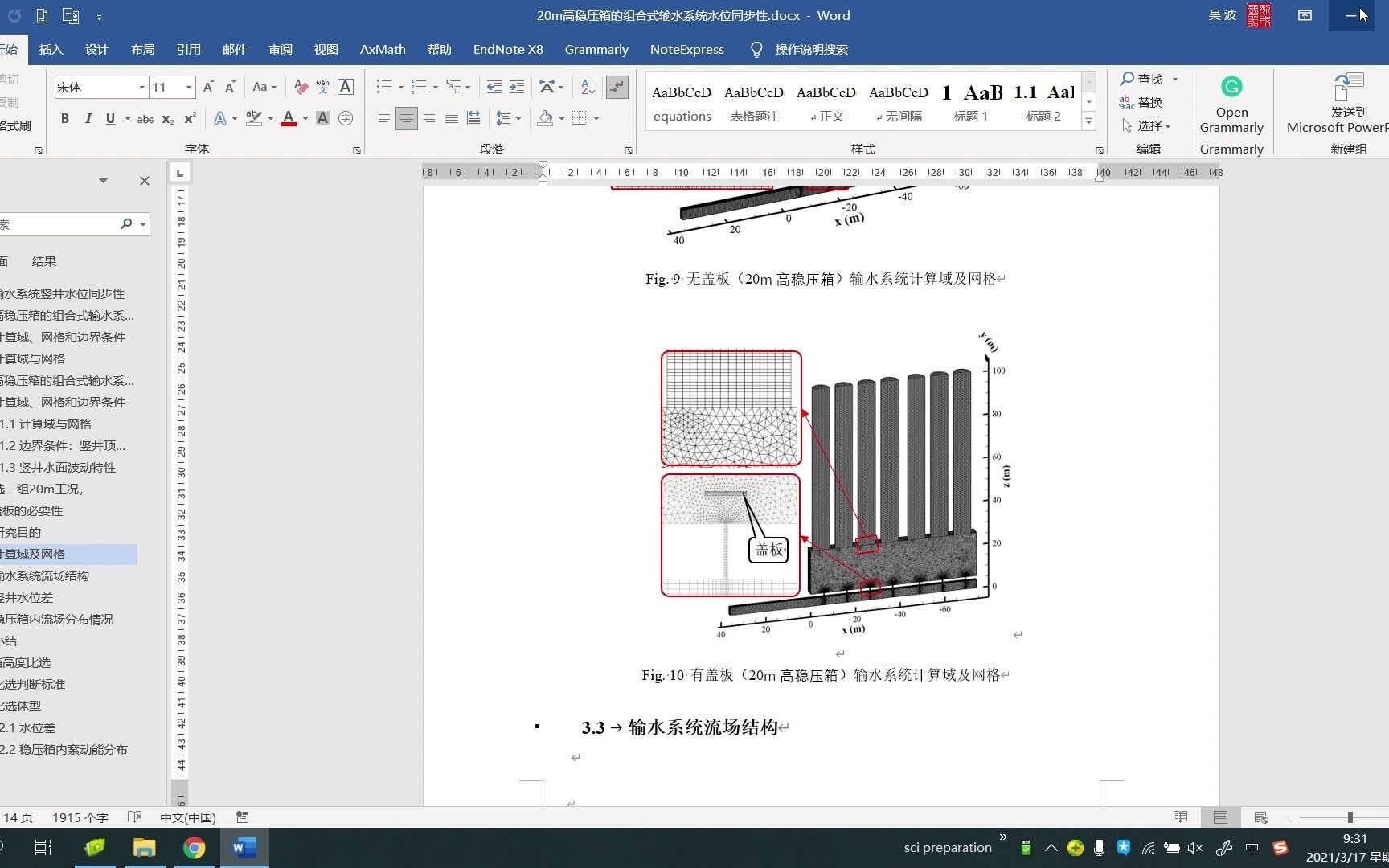Open the font name dropdown showing 宋体

tap(141, 87)
